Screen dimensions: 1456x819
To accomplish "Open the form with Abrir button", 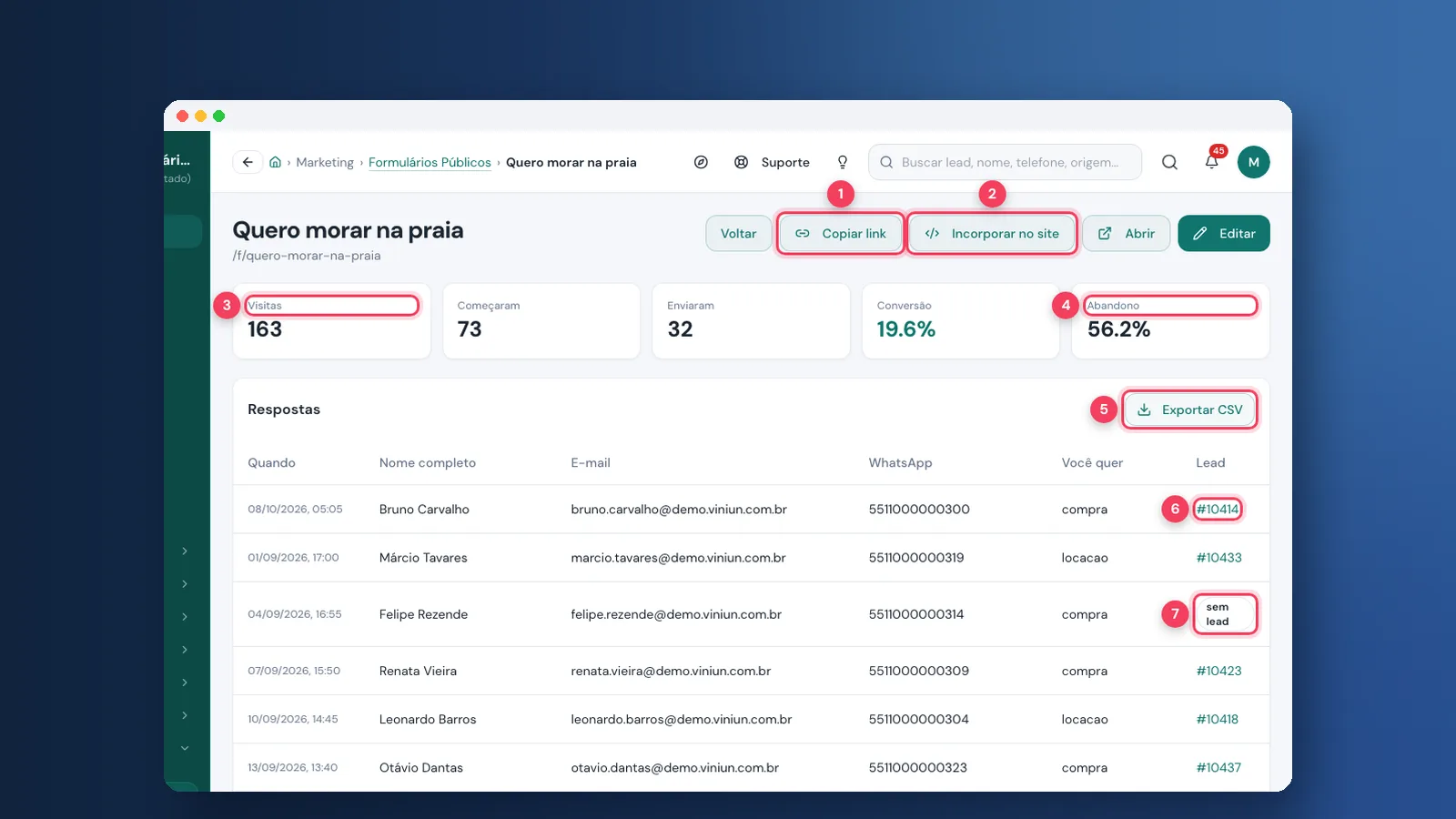I will 1126,234.
